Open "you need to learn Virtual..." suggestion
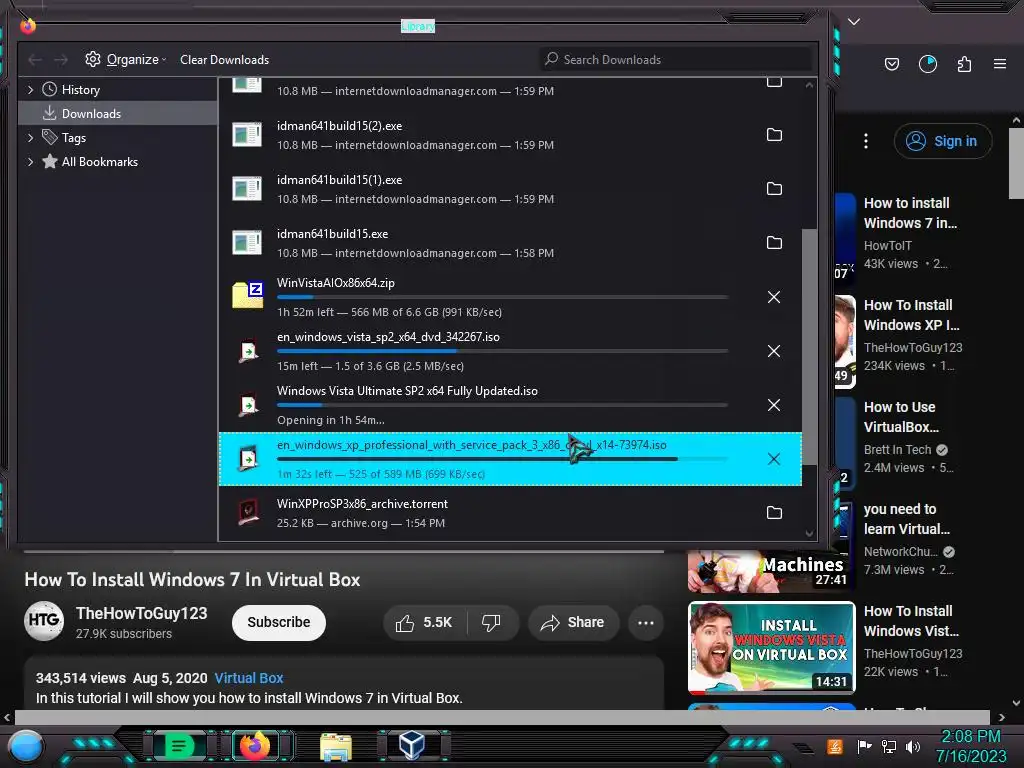The height and width of the screenshot is (768, 1024). [x=906, y=519]
